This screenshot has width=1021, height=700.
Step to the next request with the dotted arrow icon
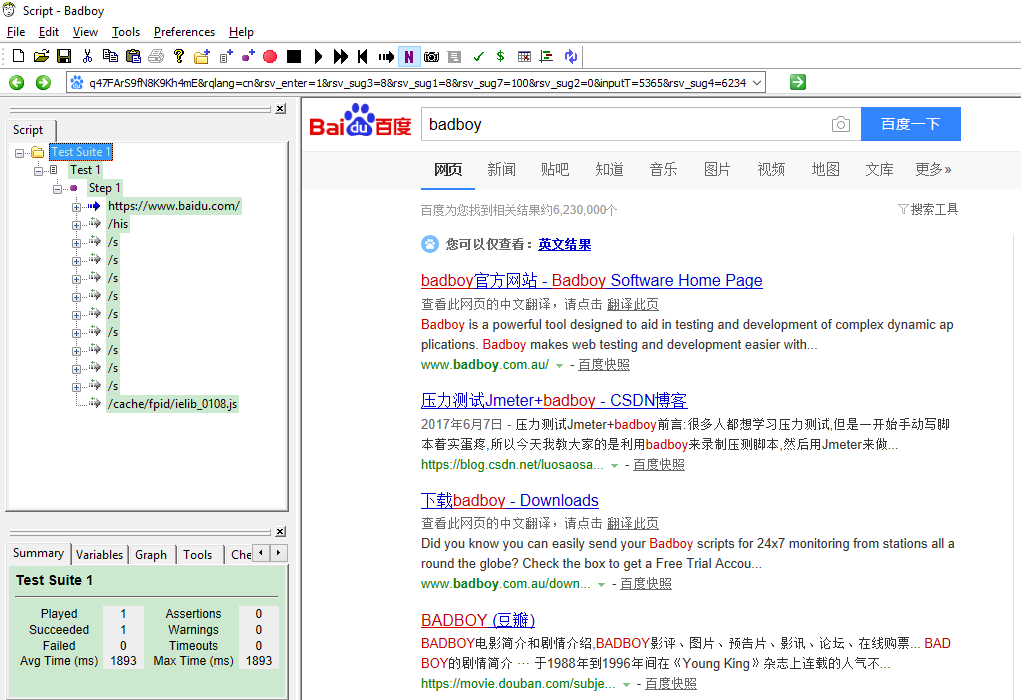pos(386,57)
